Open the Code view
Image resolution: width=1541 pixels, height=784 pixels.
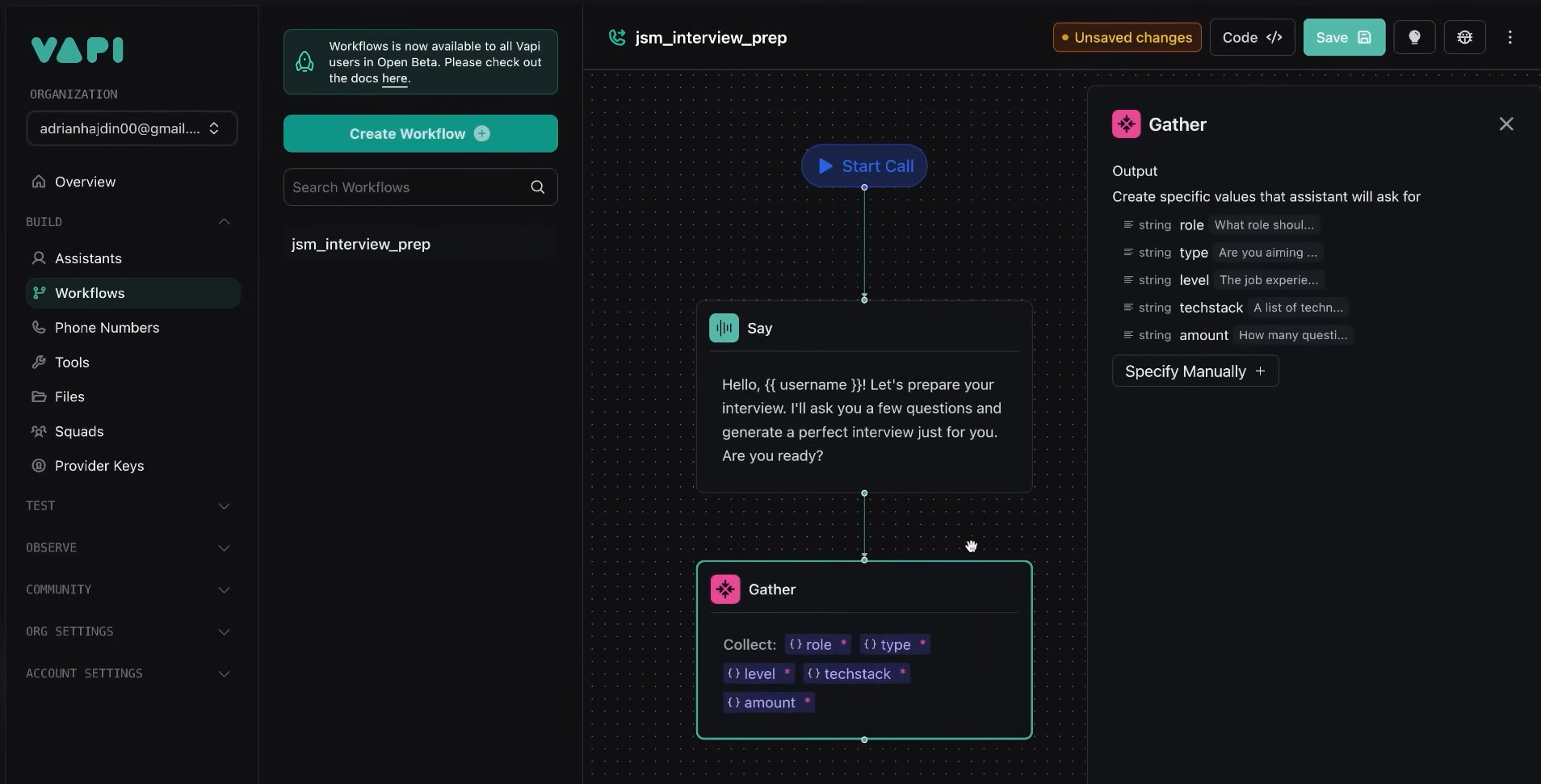point(1252,37)
